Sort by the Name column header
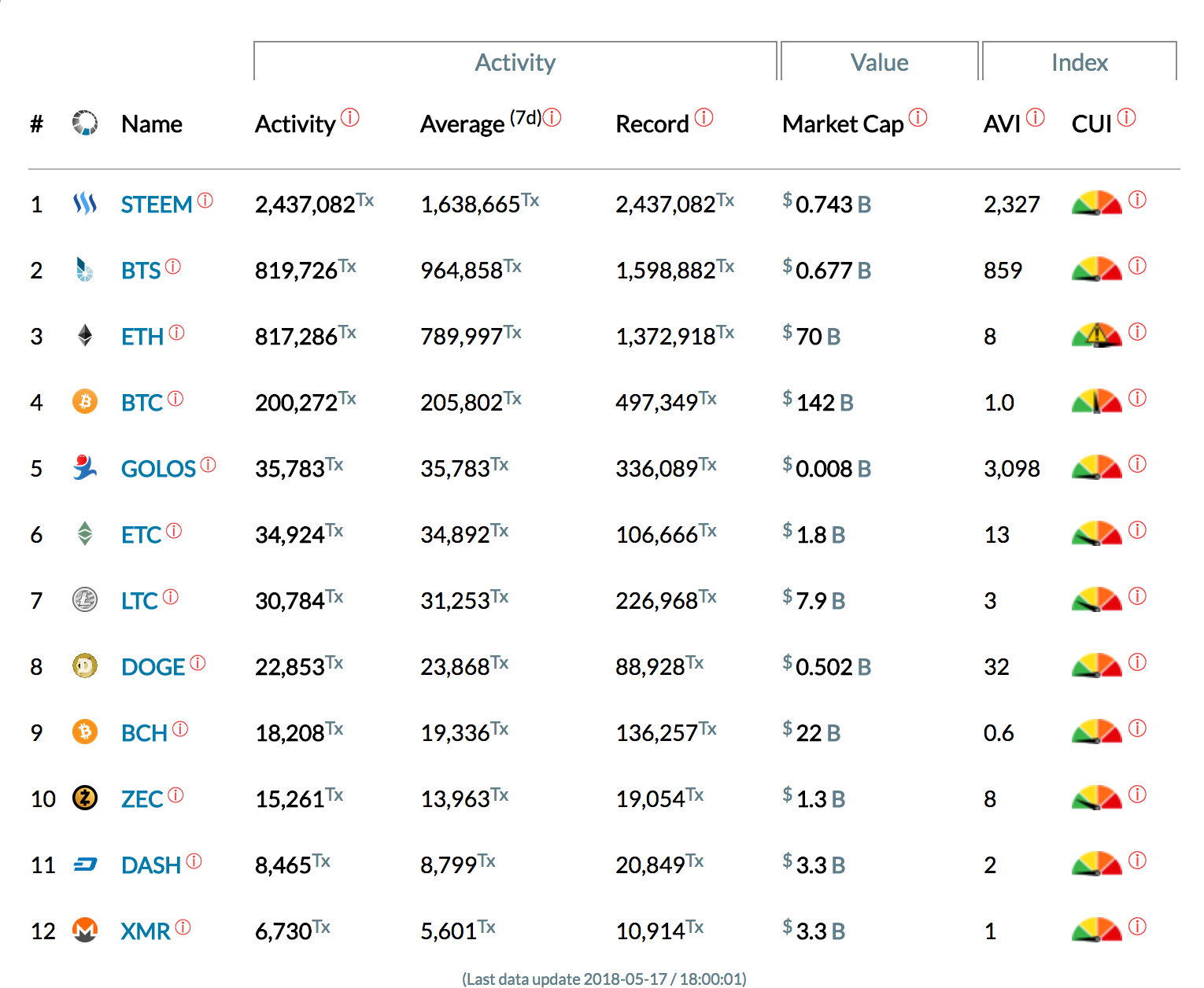The width and height of the screenshot is (1204, 988). 152,124
